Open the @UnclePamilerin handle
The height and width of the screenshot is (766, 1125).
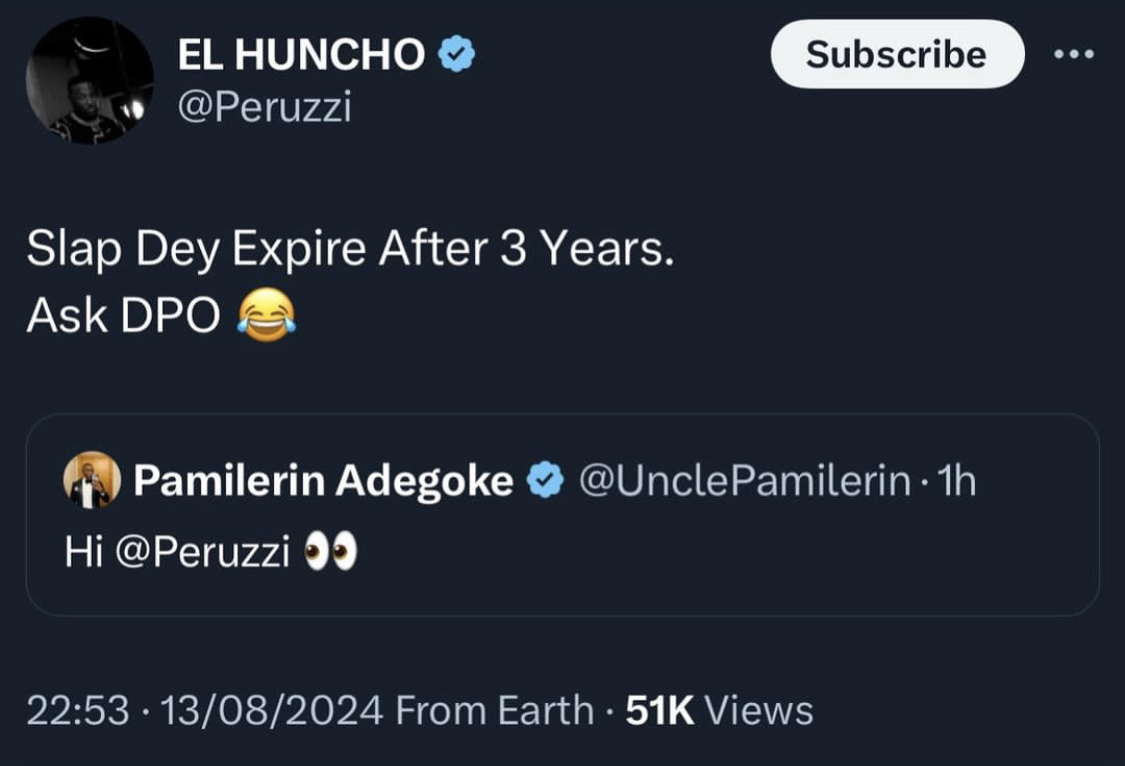click(x=745, y=482)
